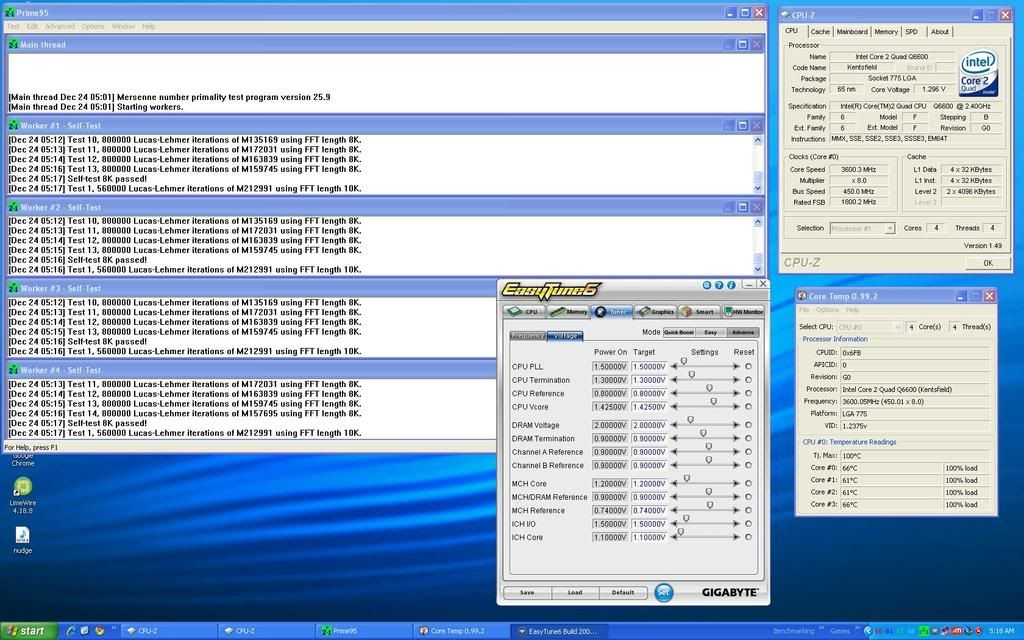
Task: Click the Prime95 icon in its title bar
Action: click(x=9, y=12)
